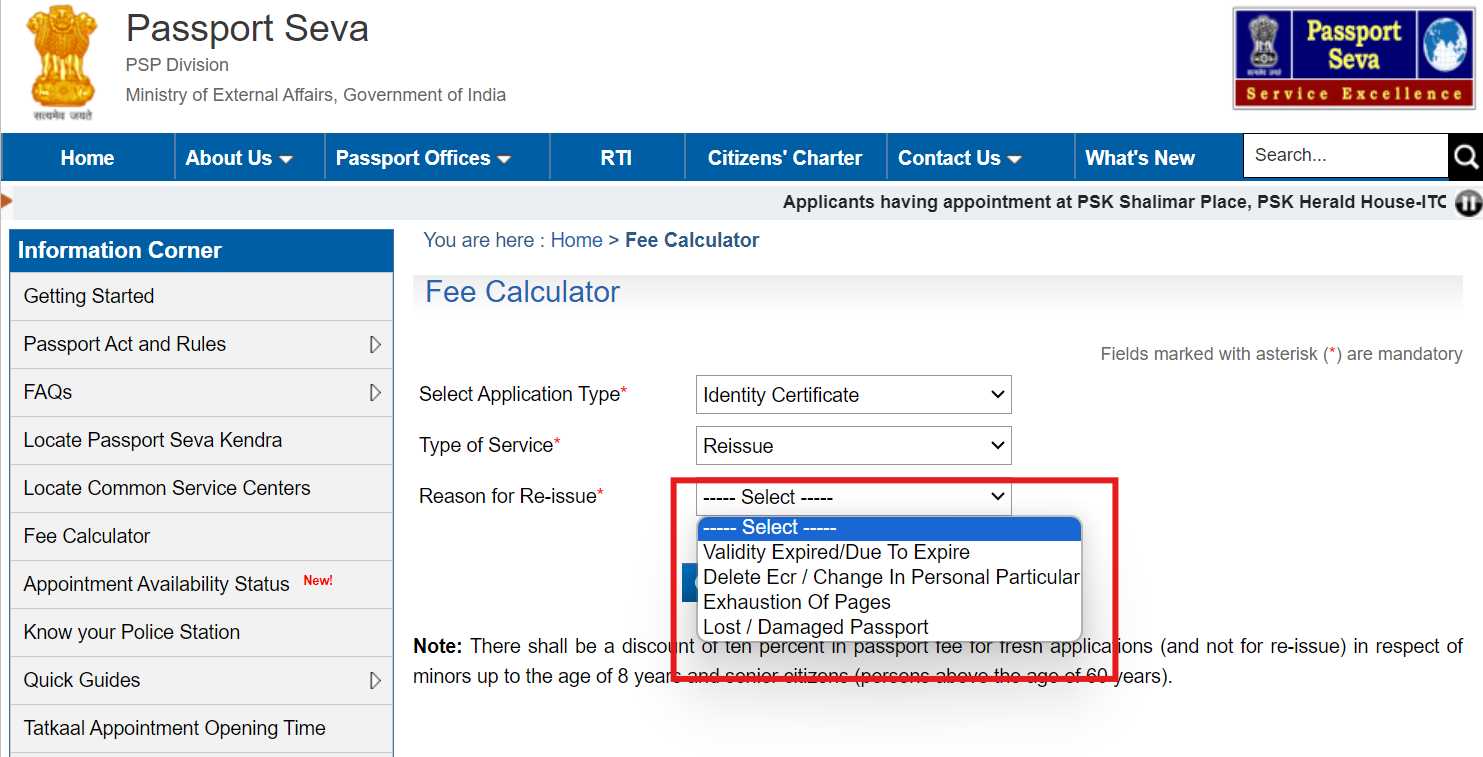
Task: Open the Passport Offices menu
Action: point(423,158)
